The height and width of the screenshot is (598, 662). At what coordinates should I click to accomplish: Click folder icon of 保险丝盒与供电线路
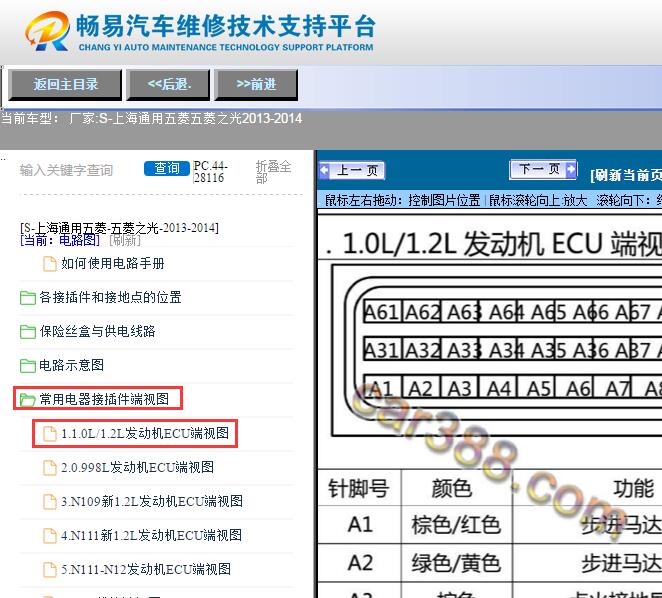click(x=27, y=332)
